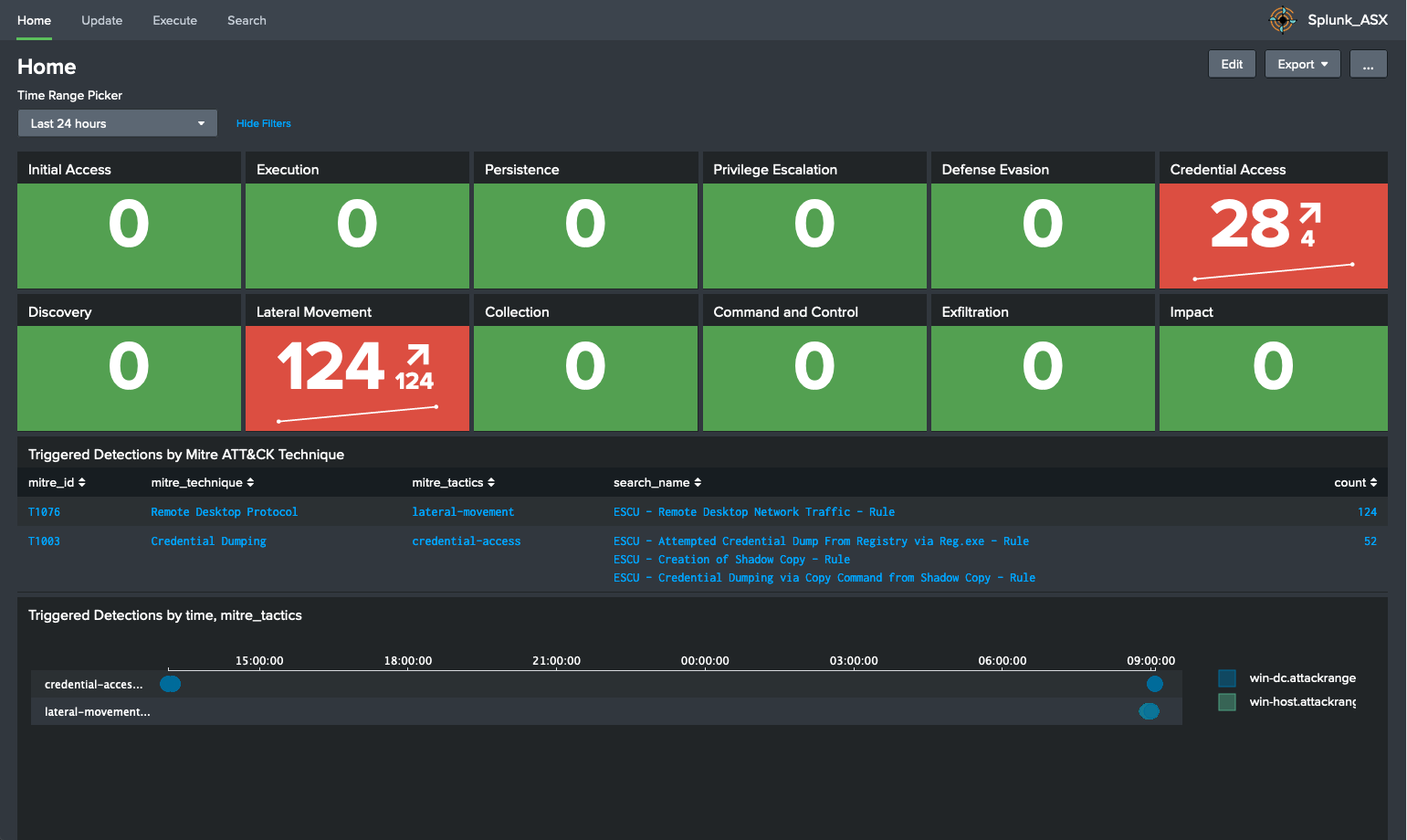Switch to the Home tab
The image size is (1407, 840).
tap(34, 20)
